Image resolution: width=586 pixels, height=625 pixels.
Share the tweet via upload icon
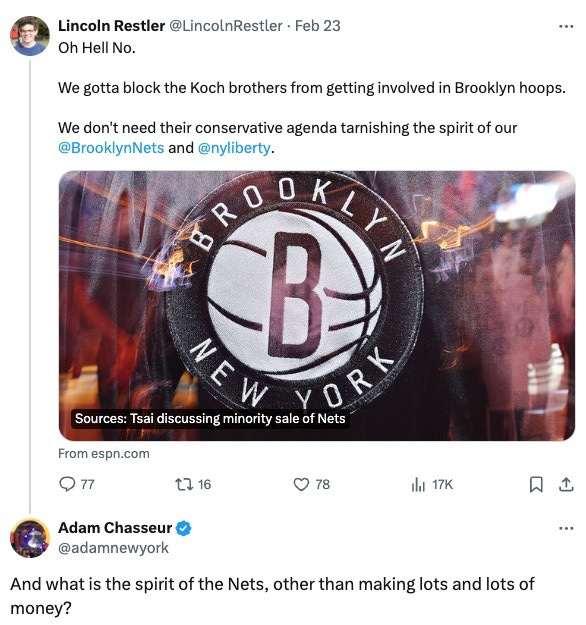566,484
